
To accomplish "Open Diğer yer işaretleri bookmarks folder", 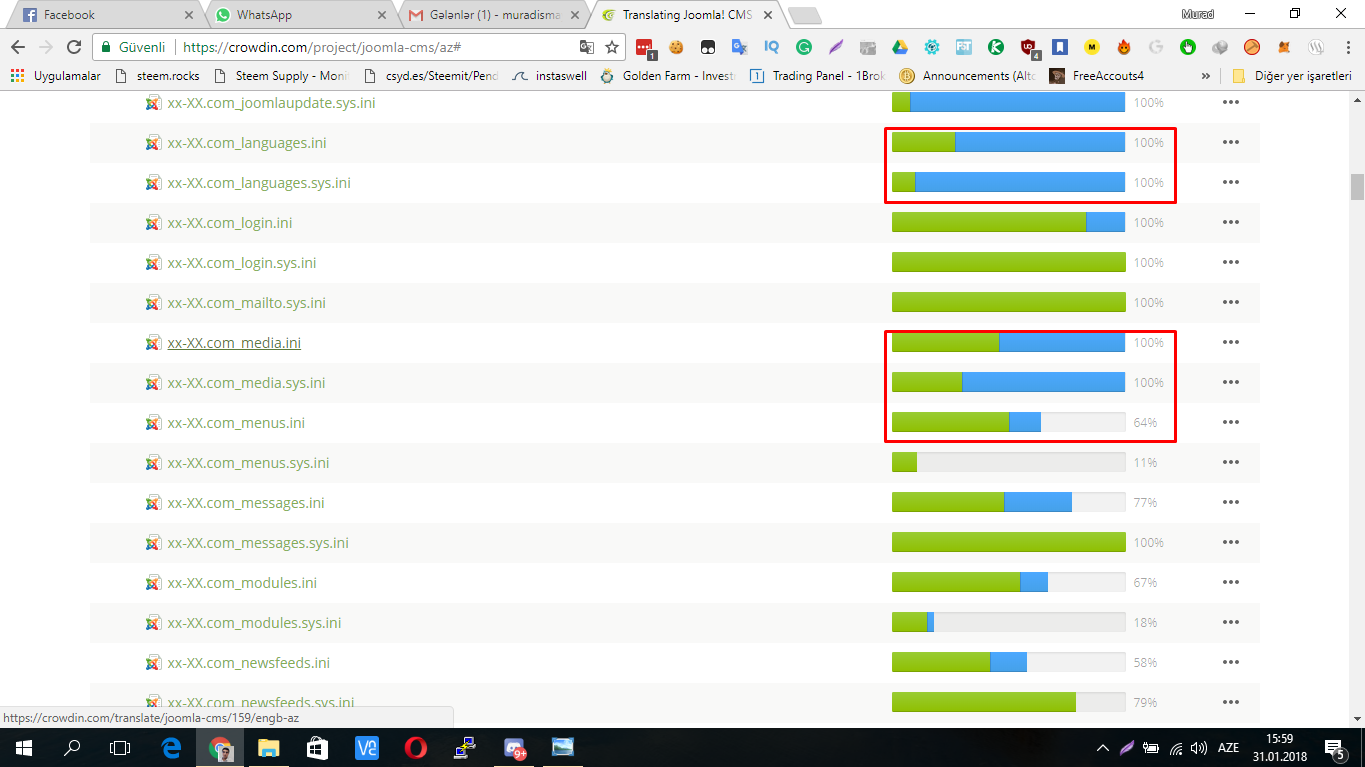I will pos(1291,76).
